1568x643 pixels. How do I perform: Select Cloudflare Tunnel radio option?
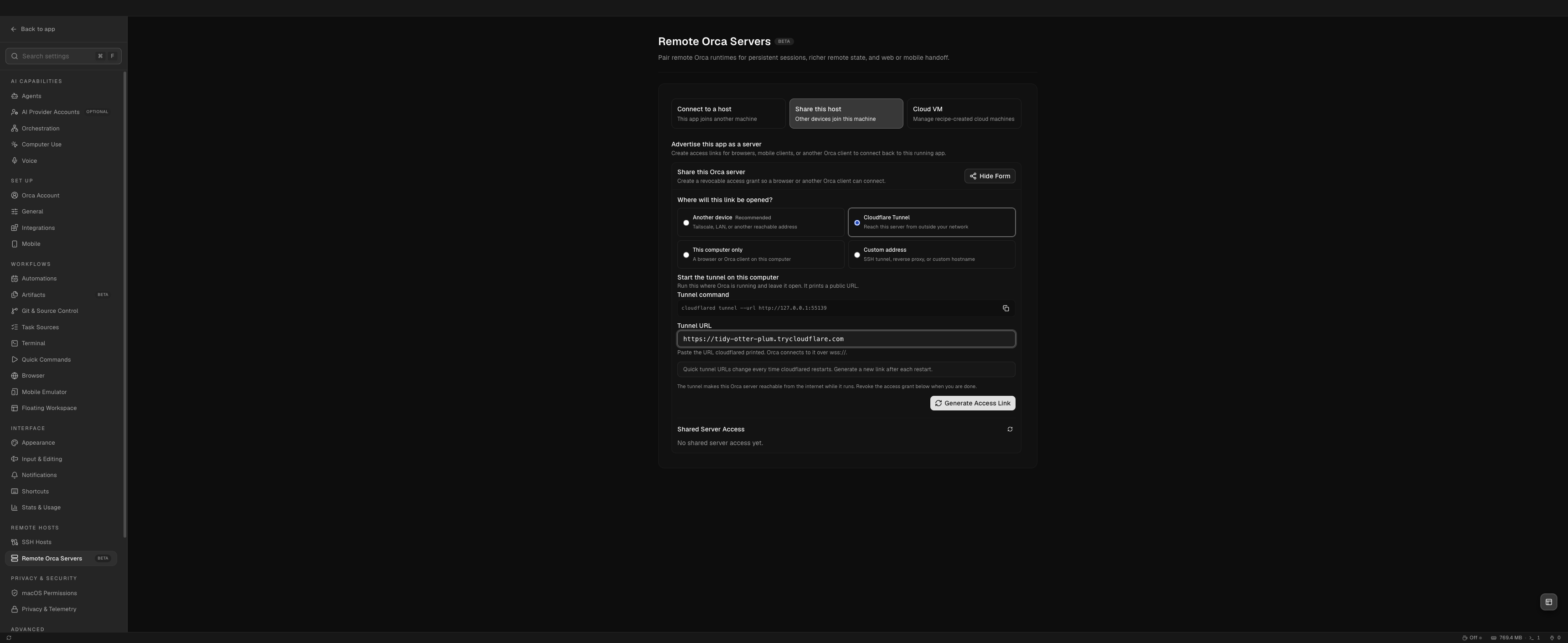[931, 222]
